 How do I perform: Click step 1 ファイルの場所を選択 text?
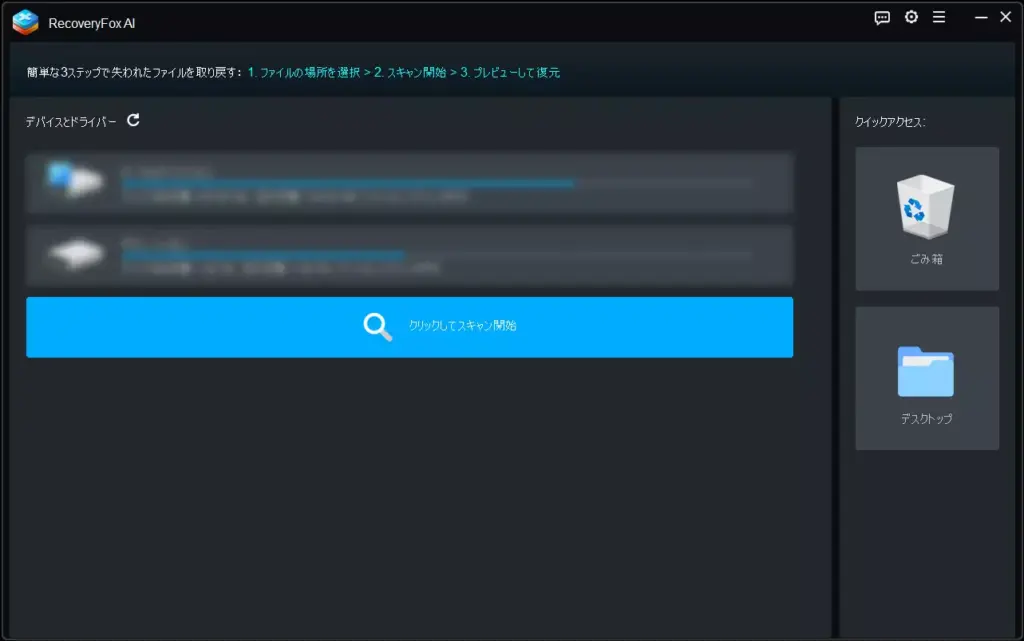(304, 72)
